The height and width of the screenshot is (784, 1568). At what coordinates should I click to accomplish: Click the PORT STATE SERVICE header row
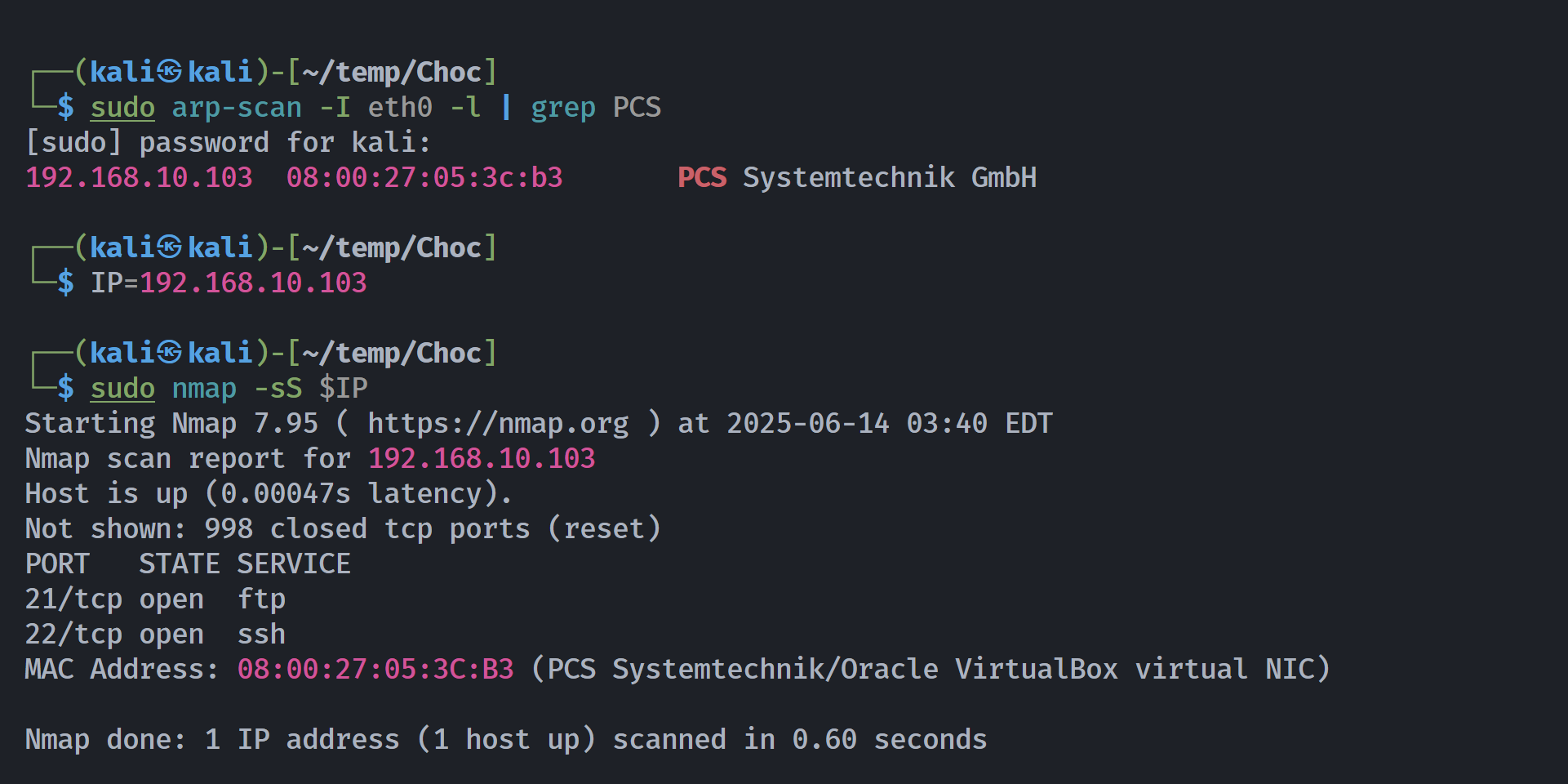click(188, 563)
